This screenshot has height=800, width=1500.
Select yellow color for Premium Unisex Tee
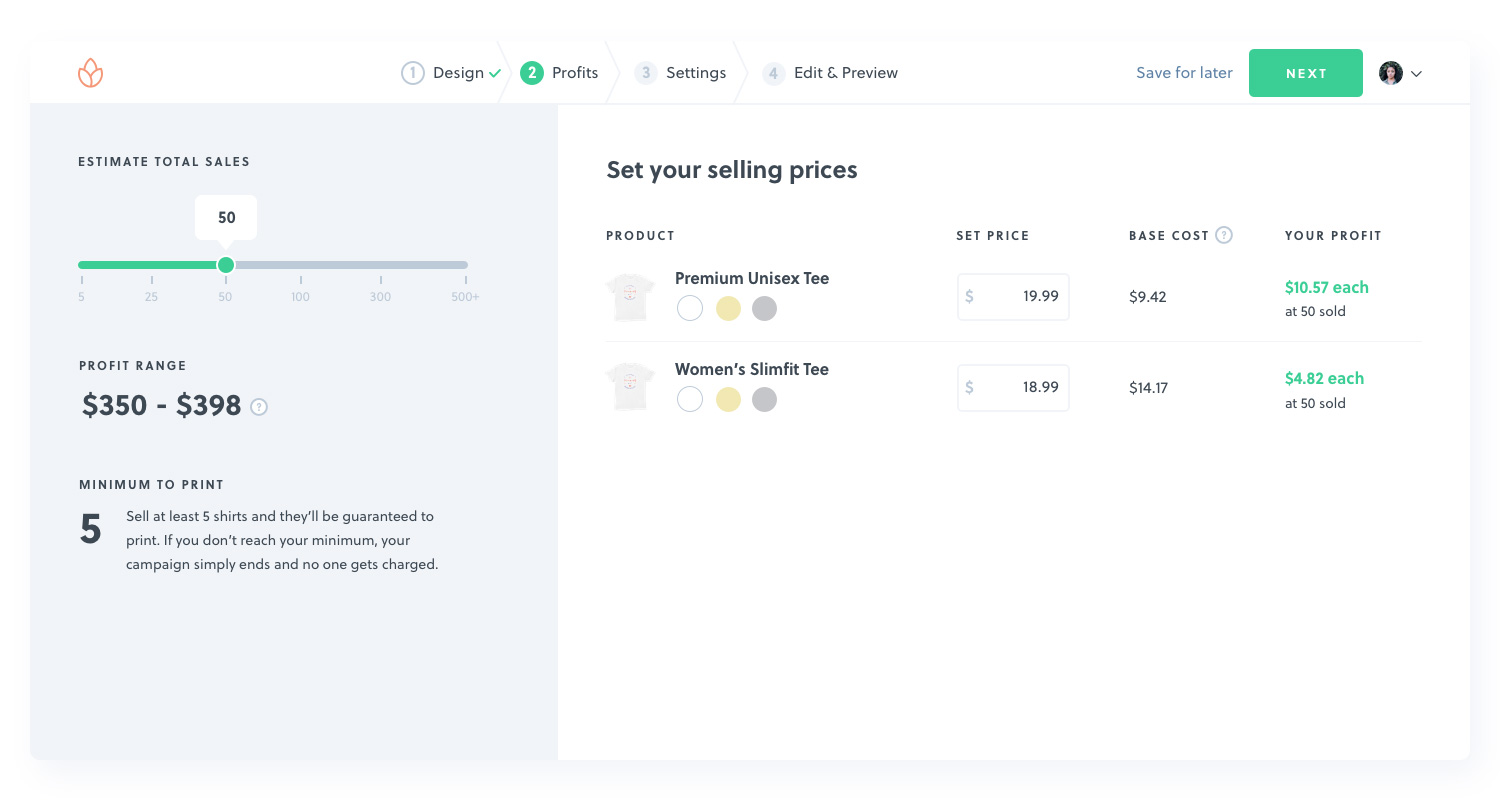[x=728, y=308]
